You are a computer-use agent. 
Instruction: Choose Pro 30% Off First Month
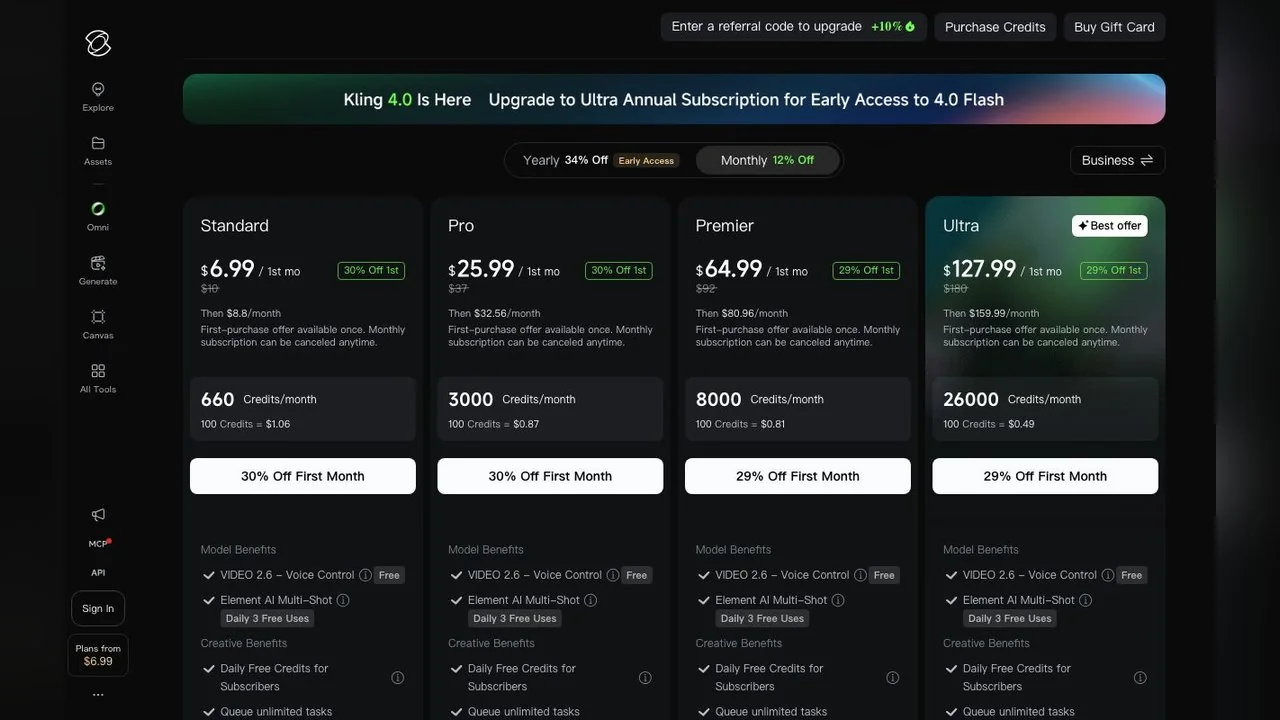point(550,476)
